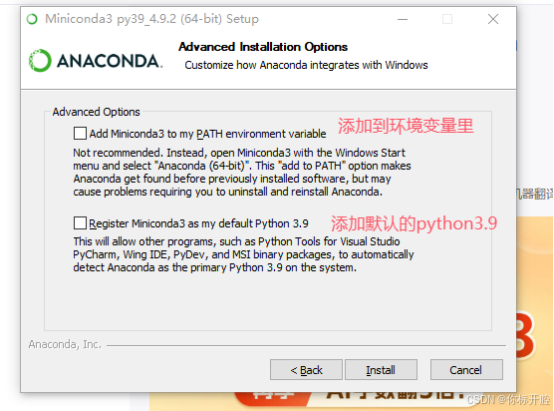
Task: Close the setup window
Action: tap(493, 19)
